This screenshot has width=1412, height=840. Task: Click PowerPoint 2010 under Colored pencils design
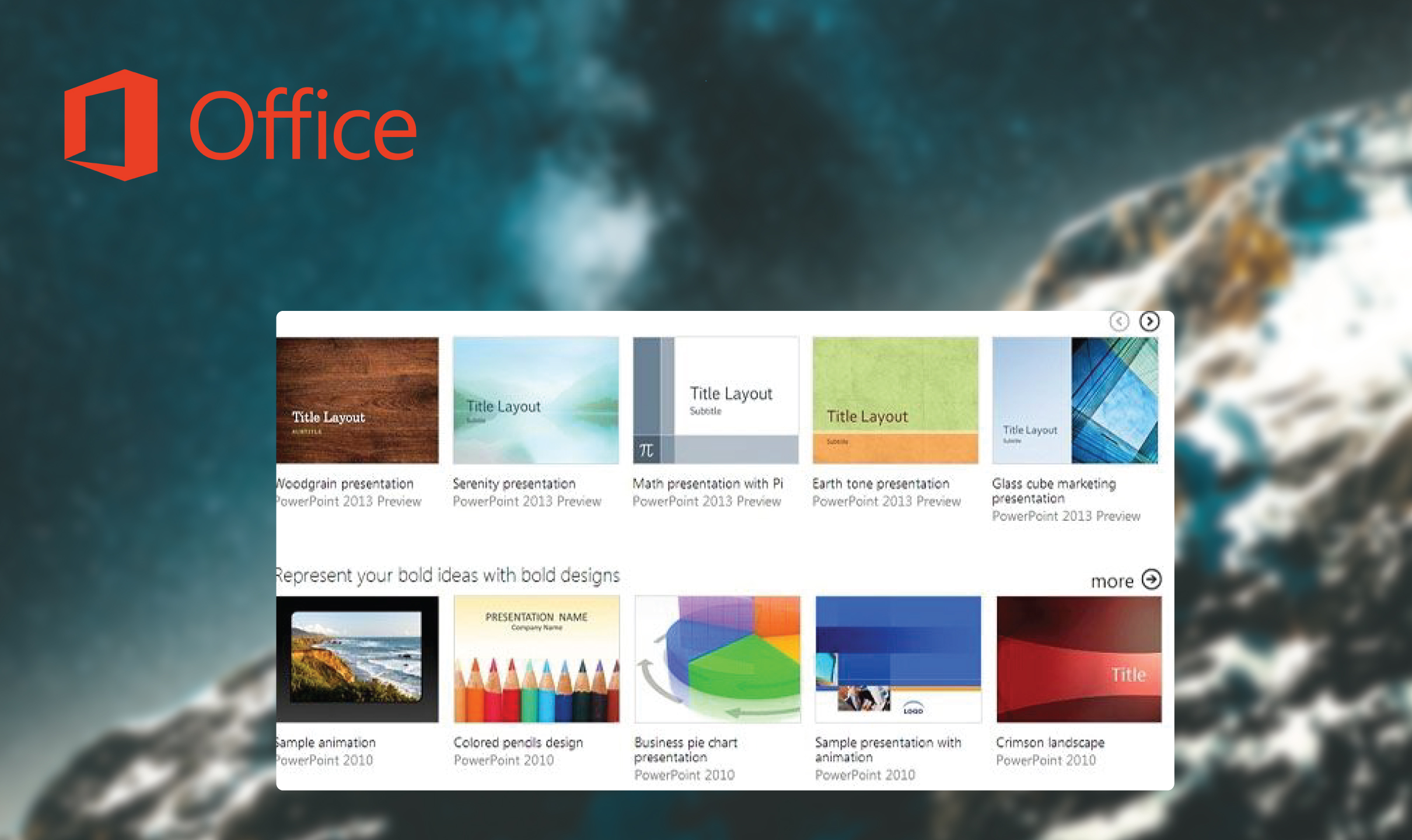[504, 760]
